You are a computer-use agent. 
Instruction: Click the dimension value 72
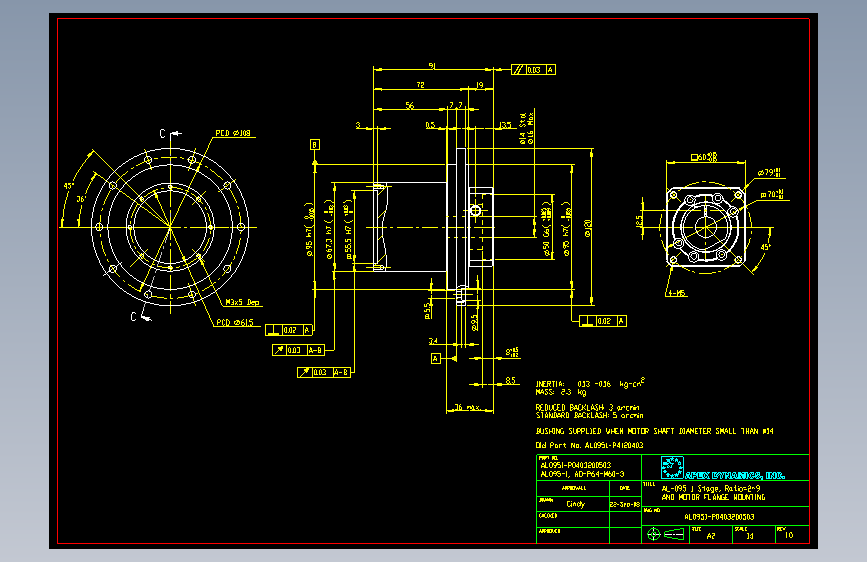(421, 85)
